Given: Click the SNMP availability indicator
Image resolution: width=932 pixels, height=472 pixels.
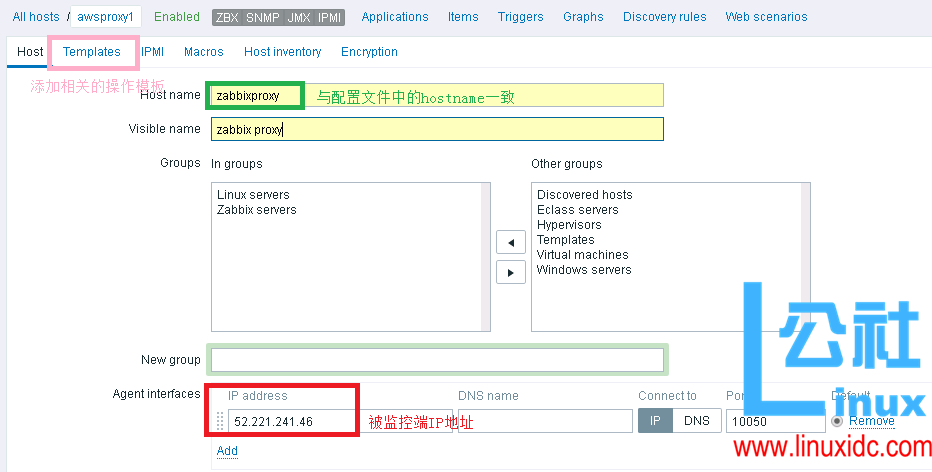Looking at the screenshot, I should pos(263,17).
